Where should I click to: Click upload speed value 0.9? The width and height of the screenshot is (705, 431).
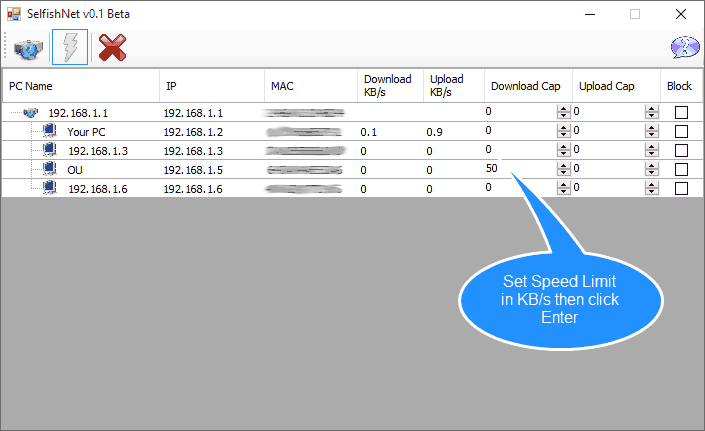click(x=434, y=132)
